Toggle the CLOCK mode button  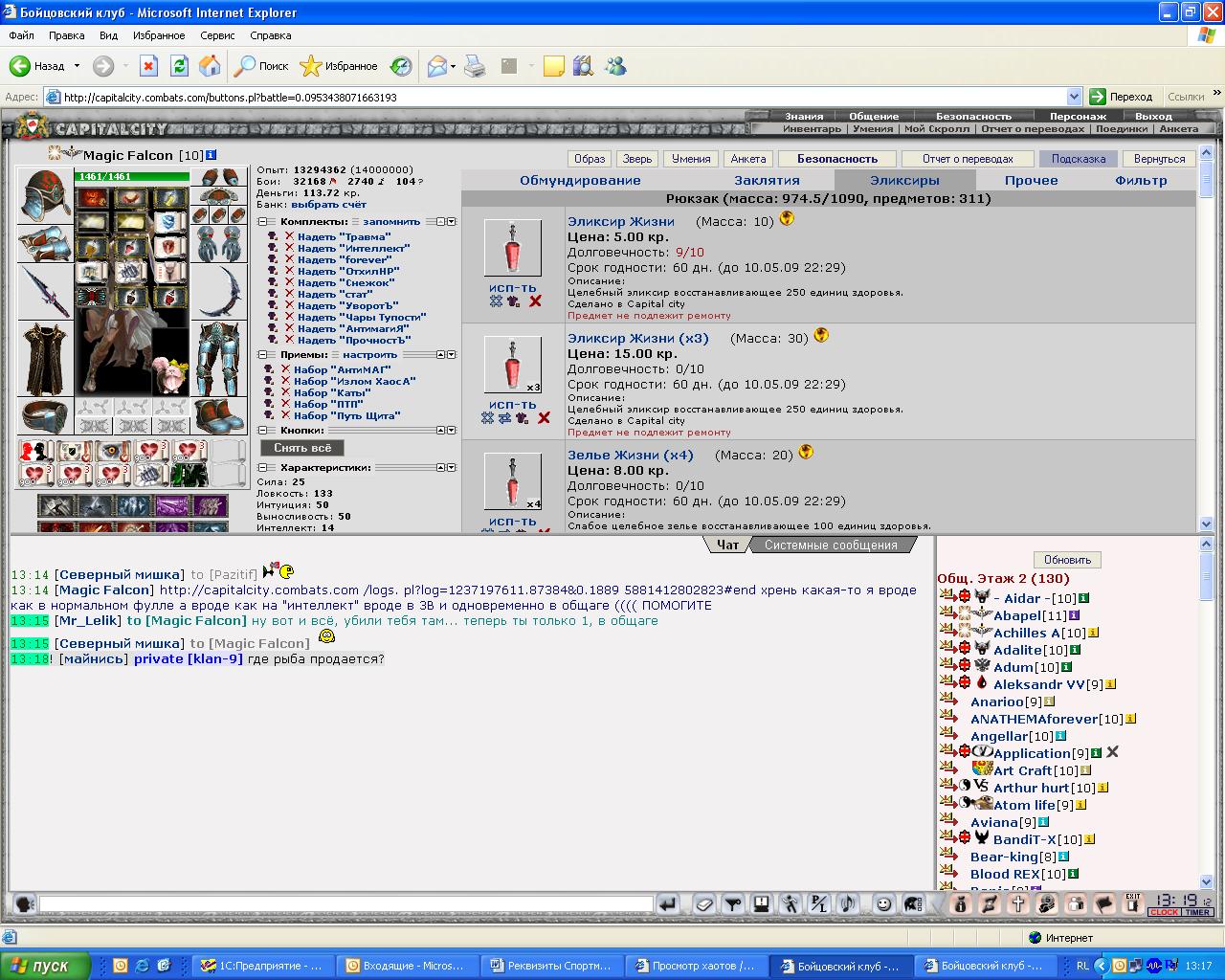click(1165, 912)
